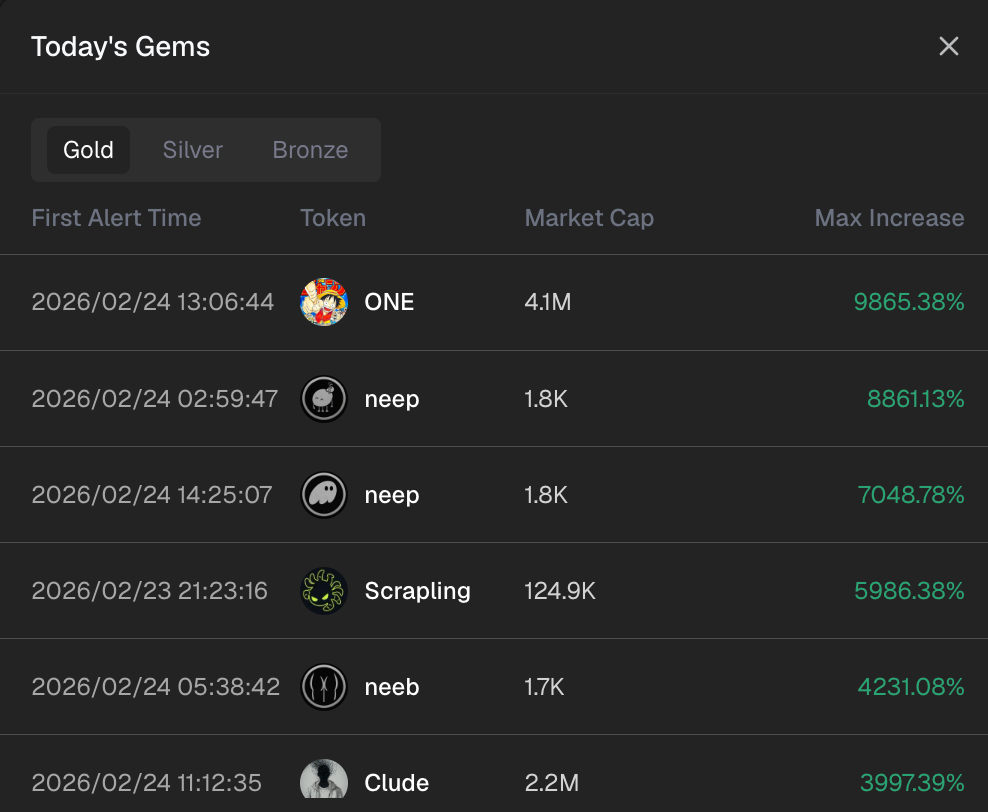Click the green Scrapling token icon
This screenshot has width=988, height=812.
tap(324, 591)
